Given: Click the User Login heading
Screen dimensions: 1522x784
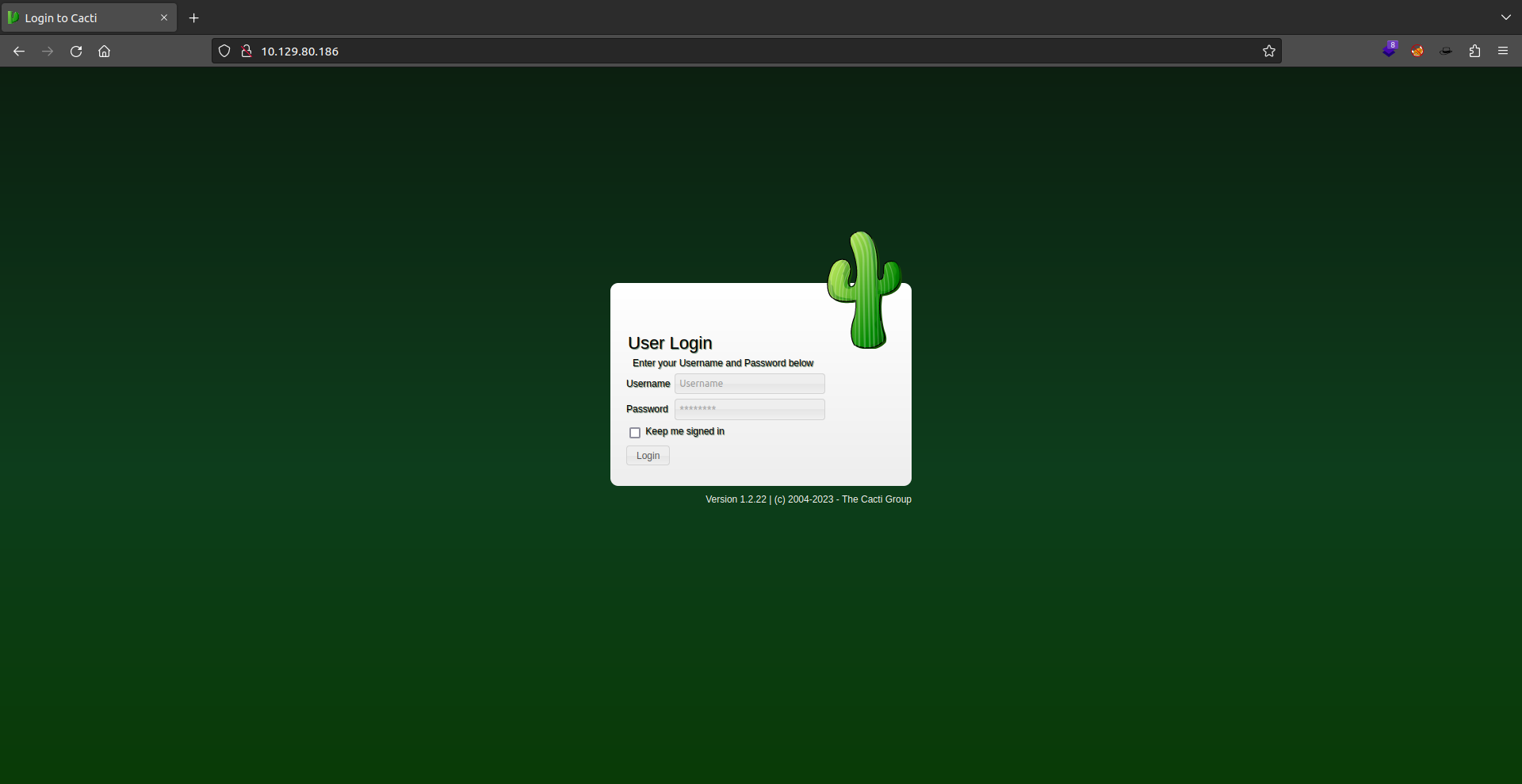Looking at the screenshot, I should point(670,343).
